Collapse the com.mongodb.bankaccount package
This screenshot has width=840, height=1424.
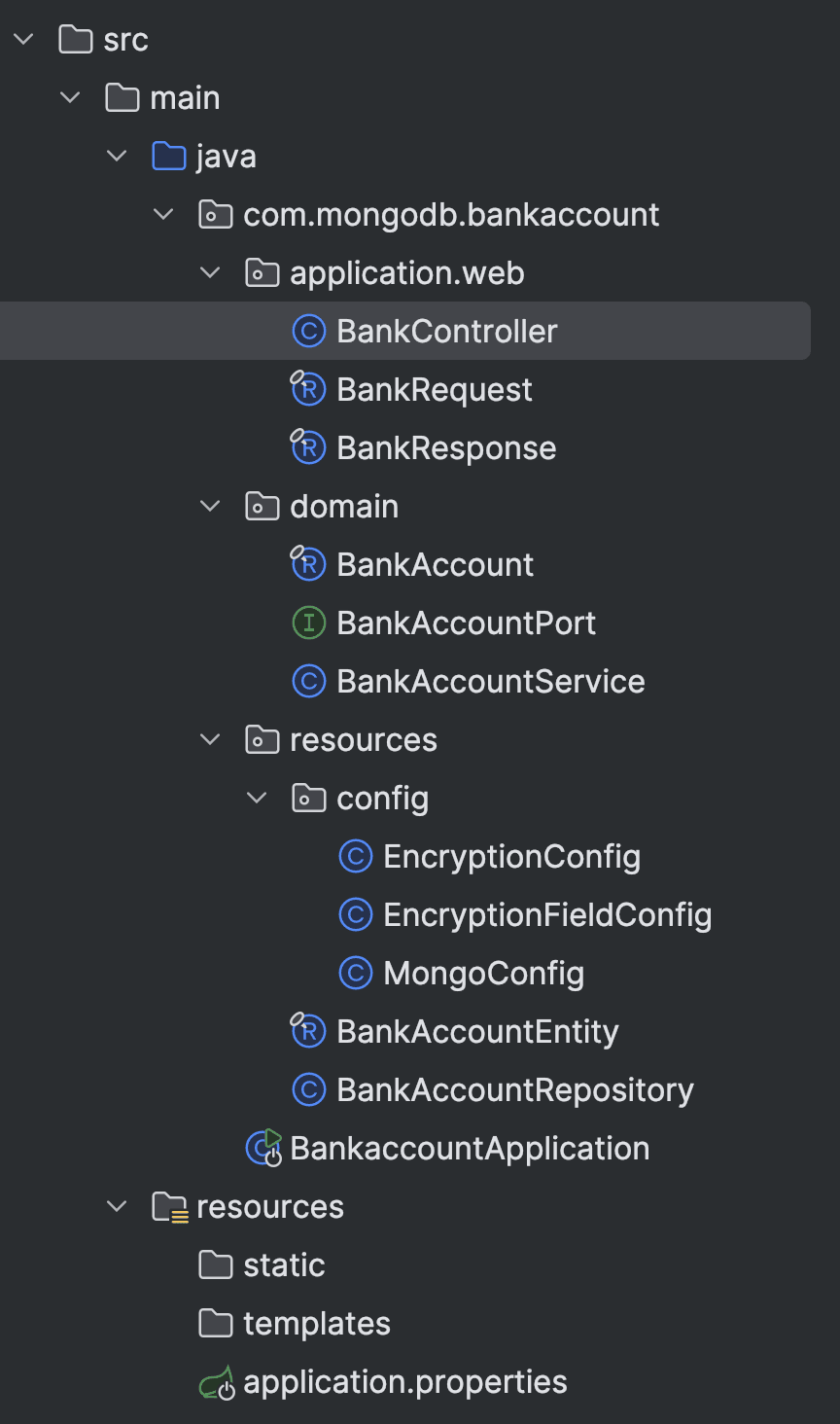point(163,215)
